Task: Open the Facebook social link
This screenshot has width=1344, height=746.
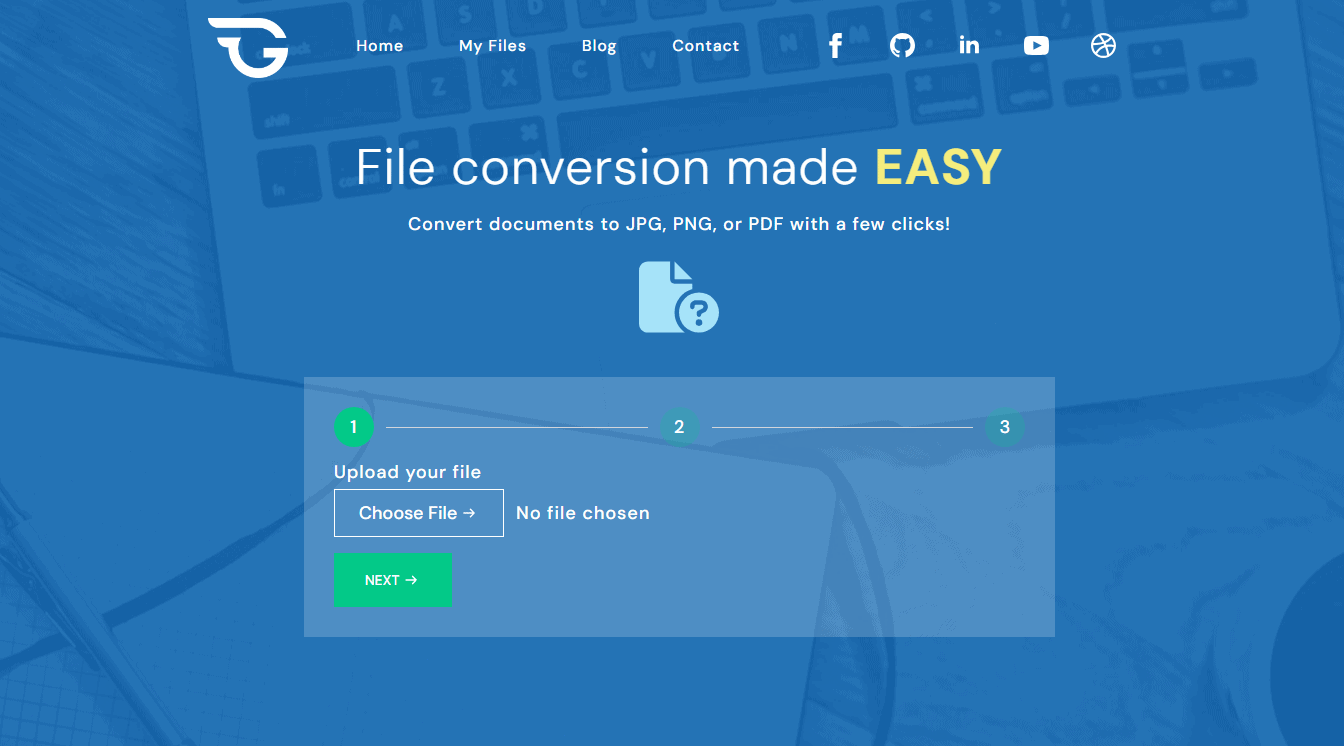Action: [836, 46]
